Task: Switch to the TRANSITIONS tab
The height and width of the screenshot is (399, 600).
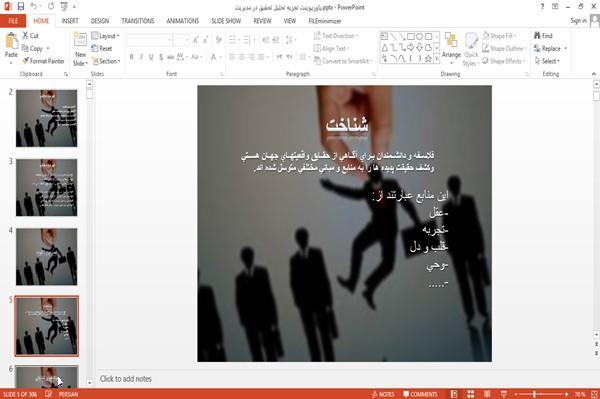Action: click(x=138, y=21)
